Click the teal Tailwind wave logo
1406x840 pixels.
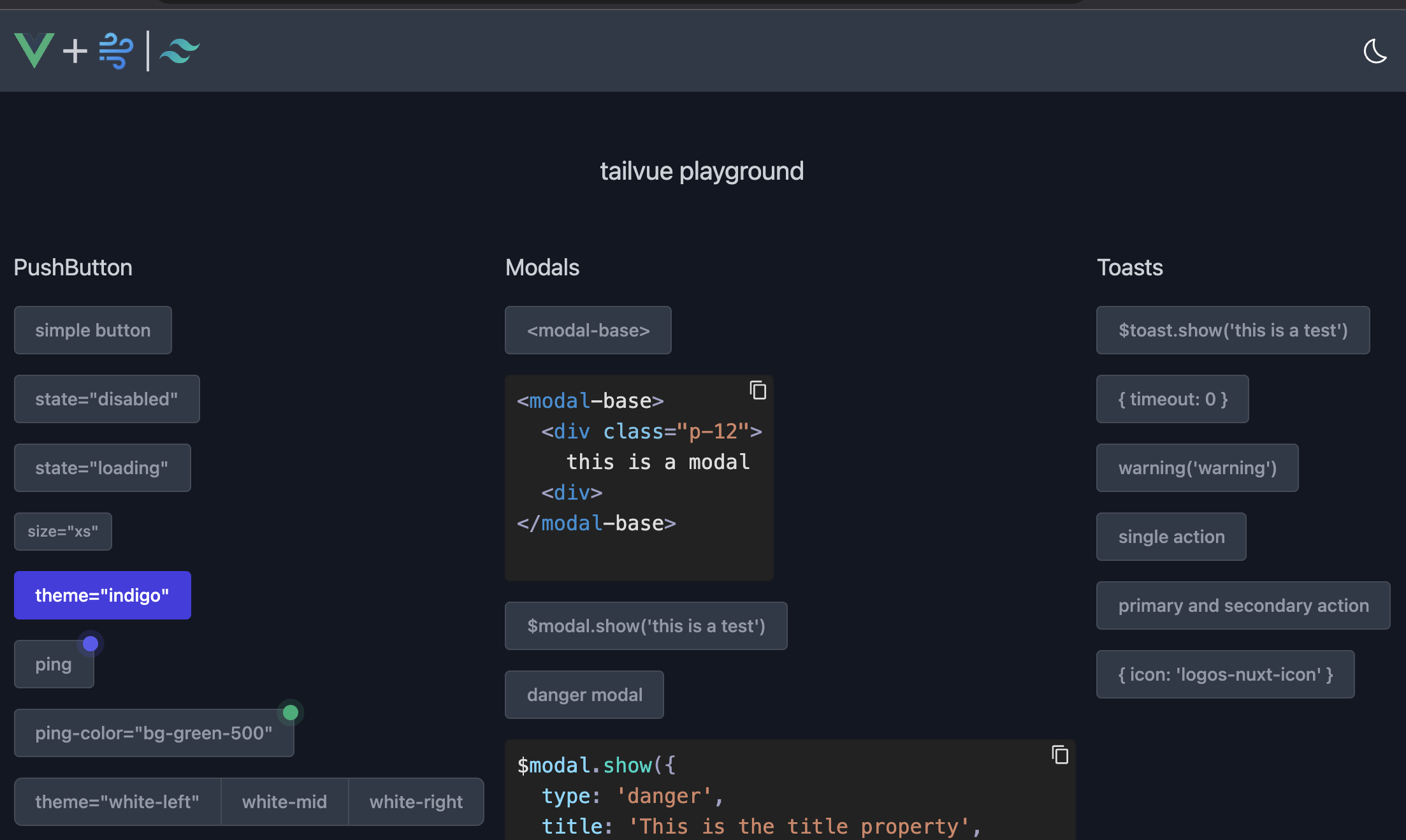(x=180, y=51)
